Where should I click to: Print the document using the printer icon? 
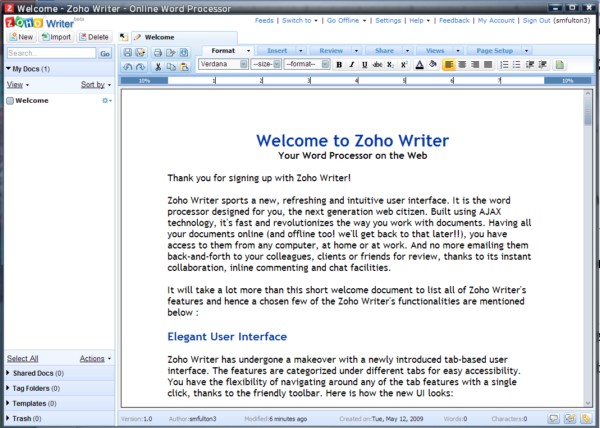tap(158, 53)
